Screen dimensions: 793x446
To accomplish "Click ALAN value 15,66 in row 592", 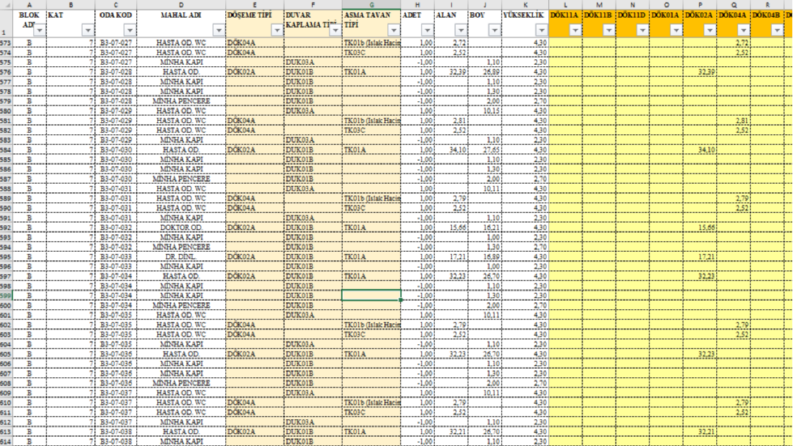I will (x=451, y=228).
